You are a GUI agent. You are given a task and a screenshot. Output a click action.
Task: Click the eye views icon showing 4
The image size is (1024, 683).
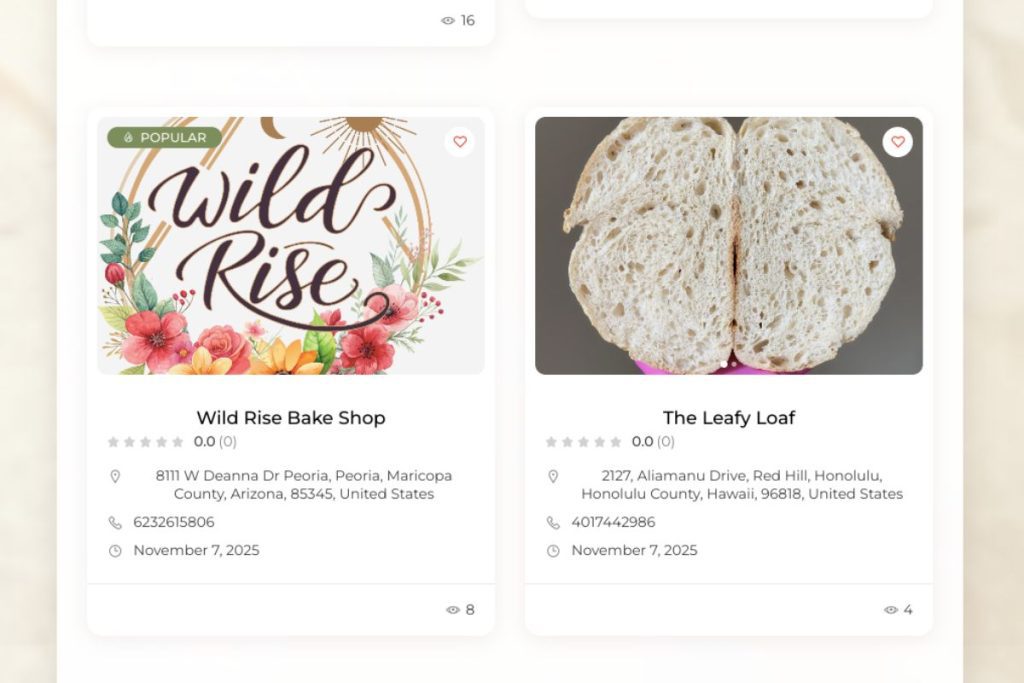(891, 610)
